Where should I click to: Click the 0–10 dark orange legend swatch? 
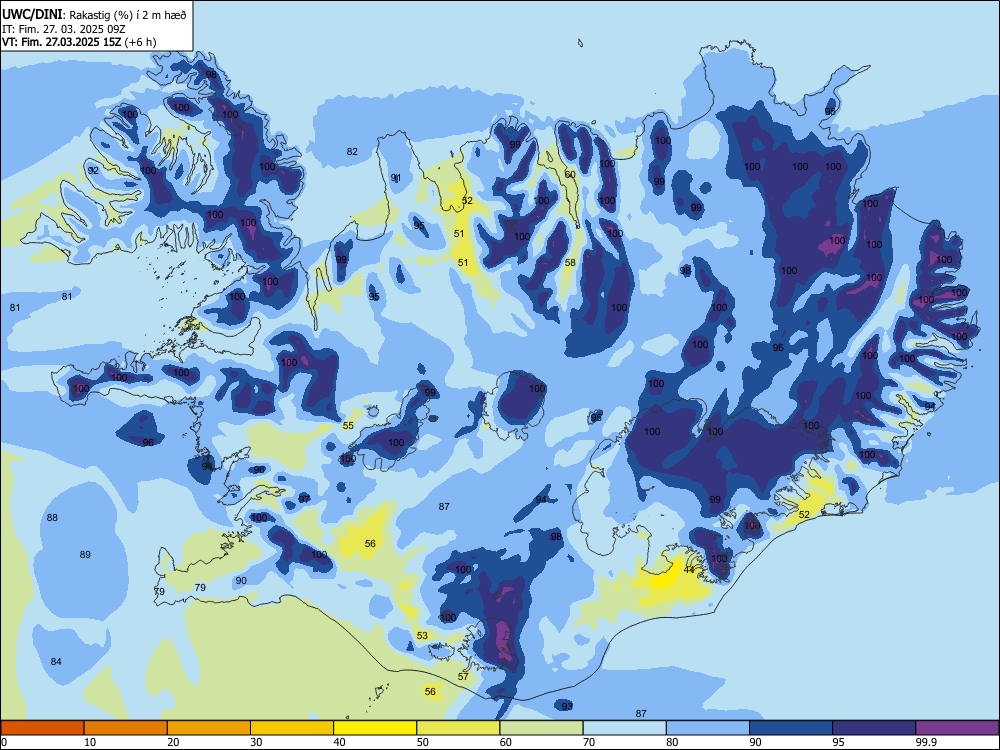(42, 728)
